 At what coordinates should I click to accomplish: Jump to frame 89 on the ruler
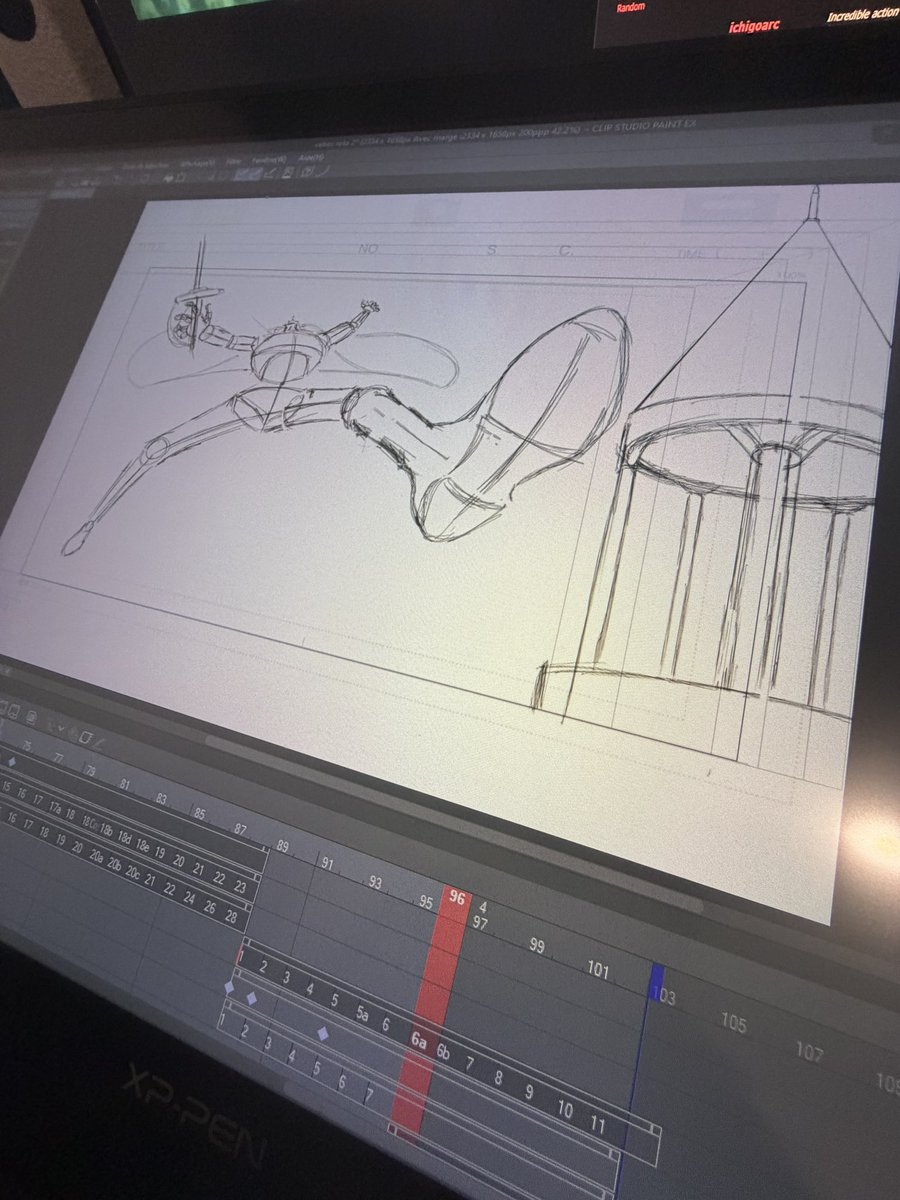point(283,847)
